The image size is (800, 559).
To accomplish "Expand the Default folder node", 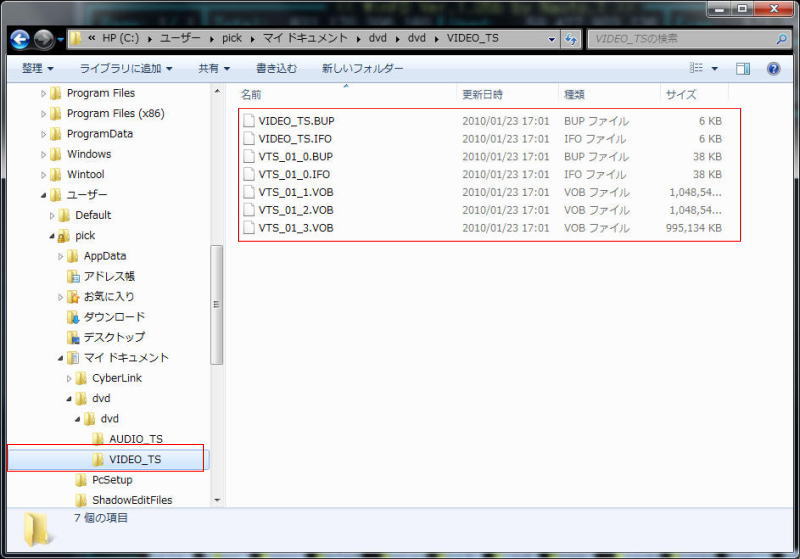I will click(x=52, y=216).
